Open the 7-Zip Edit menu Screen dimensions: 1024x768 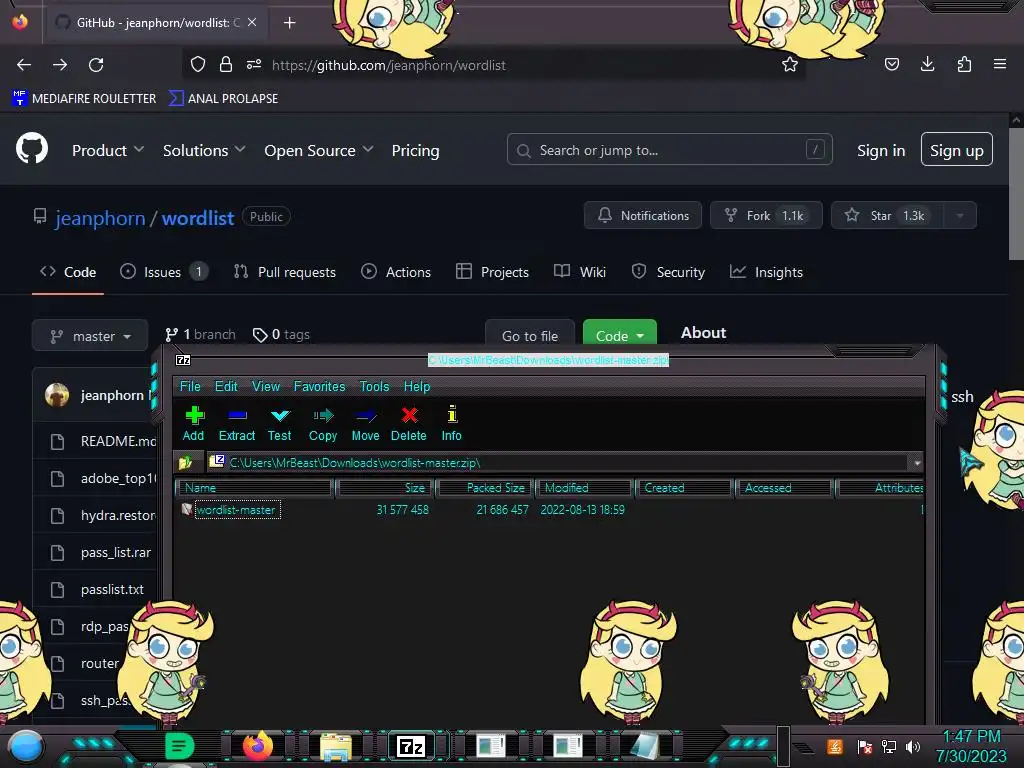click(226, 387)
